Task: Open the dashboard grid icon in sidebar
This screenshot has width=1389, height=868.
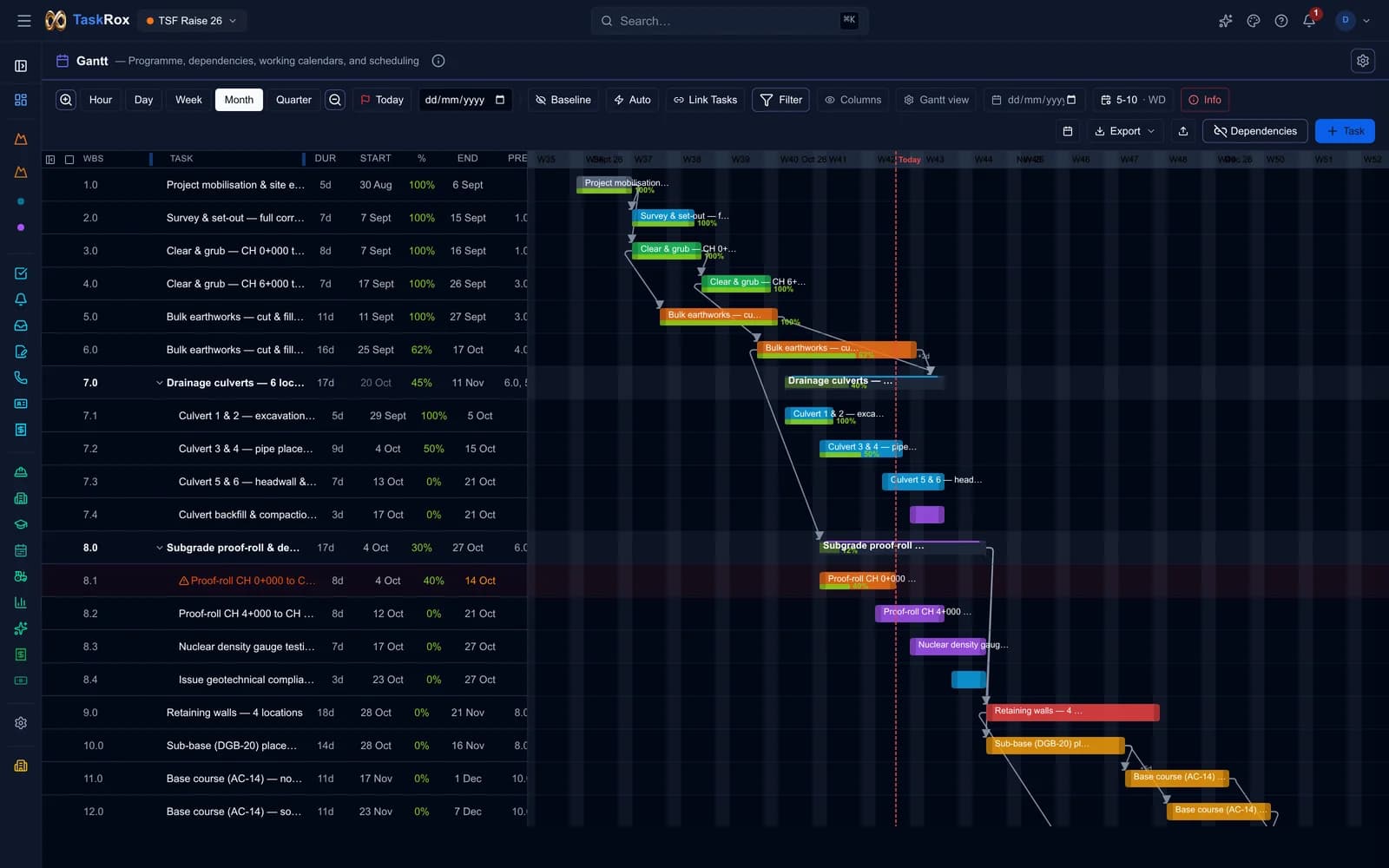Action: click(x=21, y=100)
